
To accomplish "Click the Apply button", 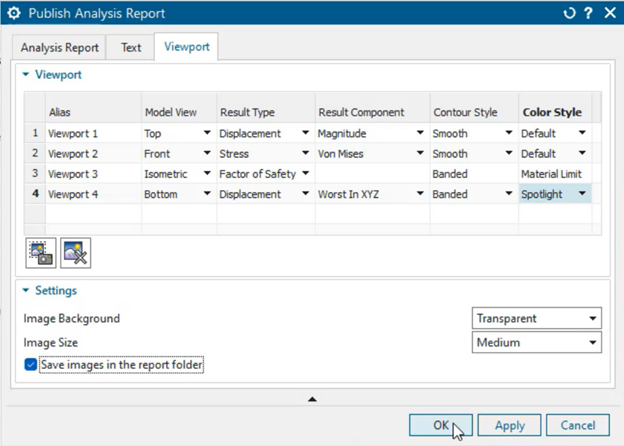I will 509,425.
